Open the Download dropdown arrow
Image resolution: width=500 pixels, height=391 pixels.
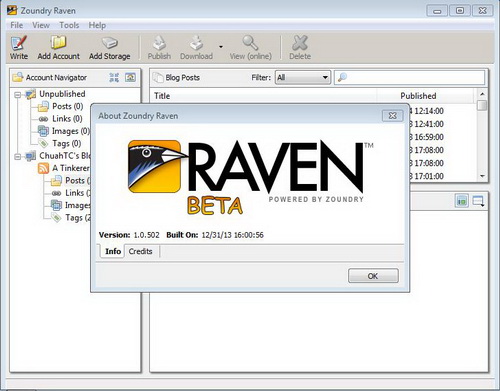click(x=221, y=47)
